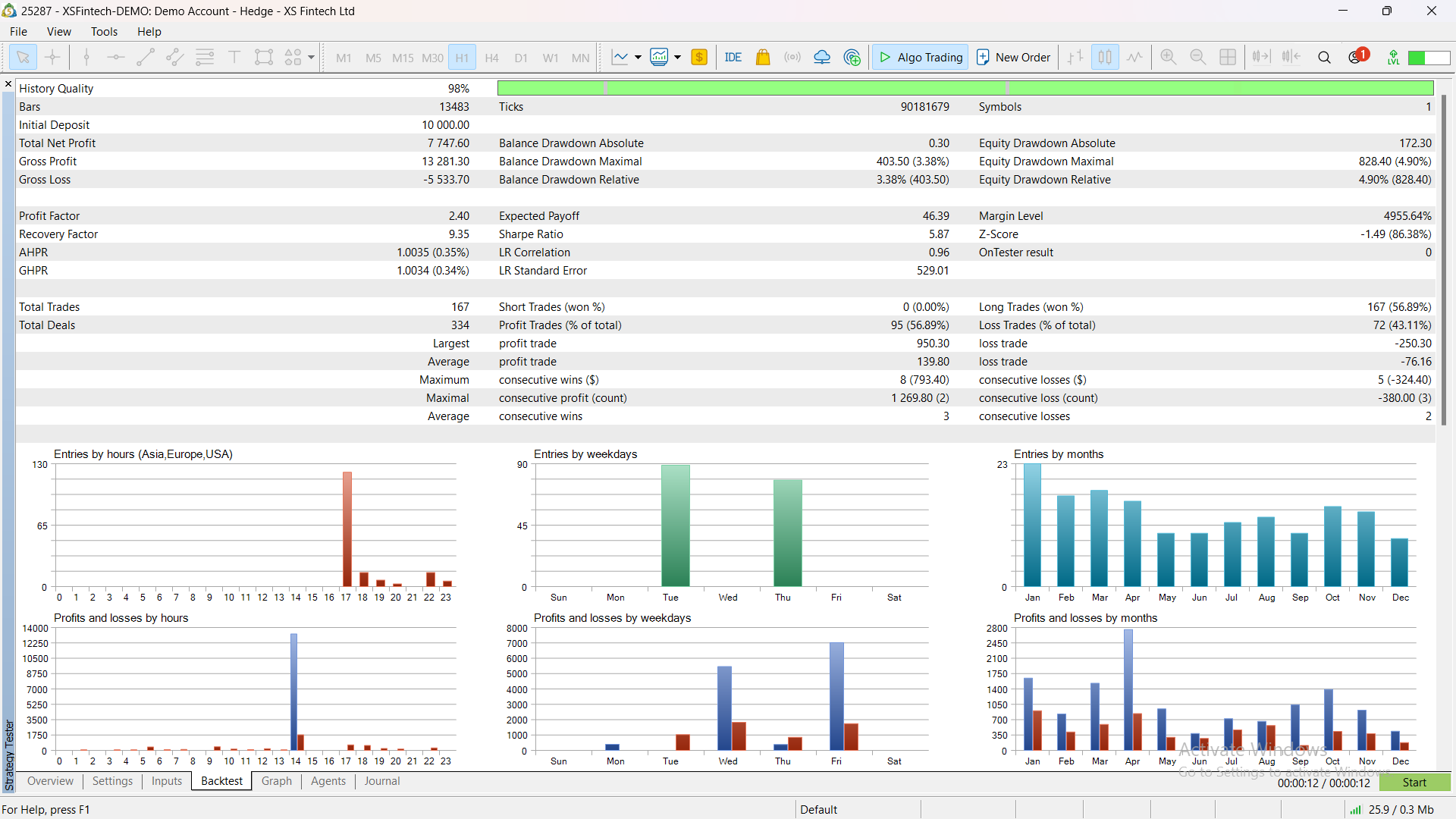1456x819 pixels.
Task: Select H1 timeframe
Action: pyautogui.click(x=462, y=58)
